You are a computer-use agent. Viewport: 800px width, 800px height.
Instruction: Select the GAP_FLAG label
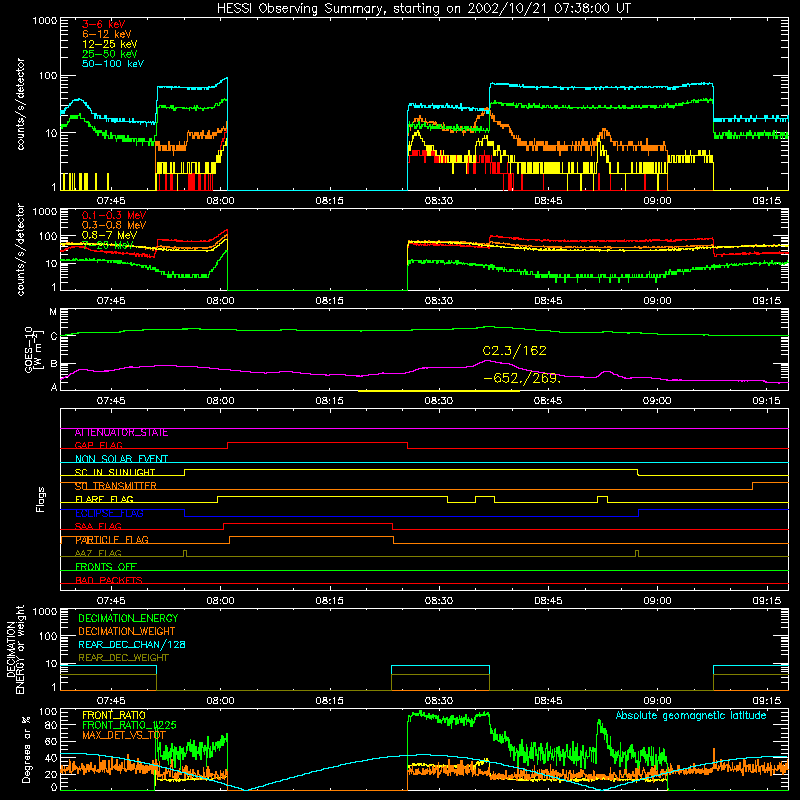coord(99,445)
